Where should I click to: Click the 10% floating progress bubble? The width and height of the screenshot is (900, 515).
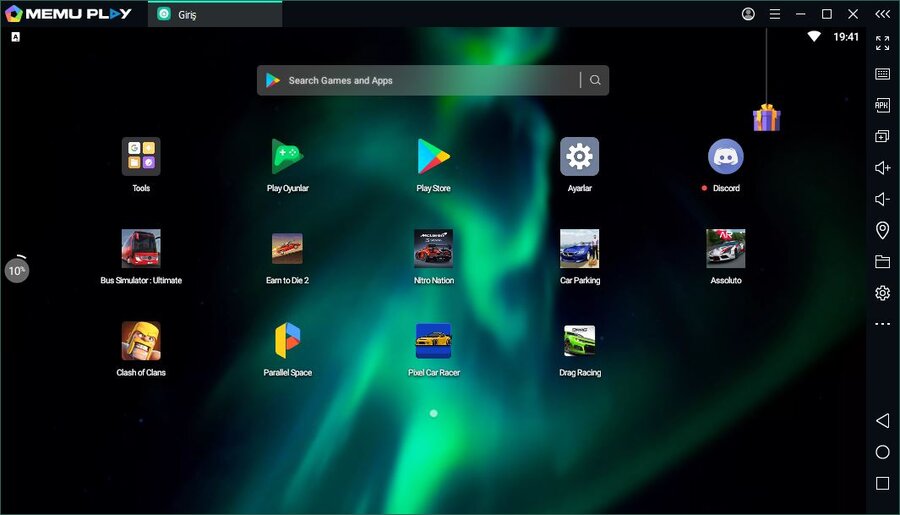tap(17, 270)
